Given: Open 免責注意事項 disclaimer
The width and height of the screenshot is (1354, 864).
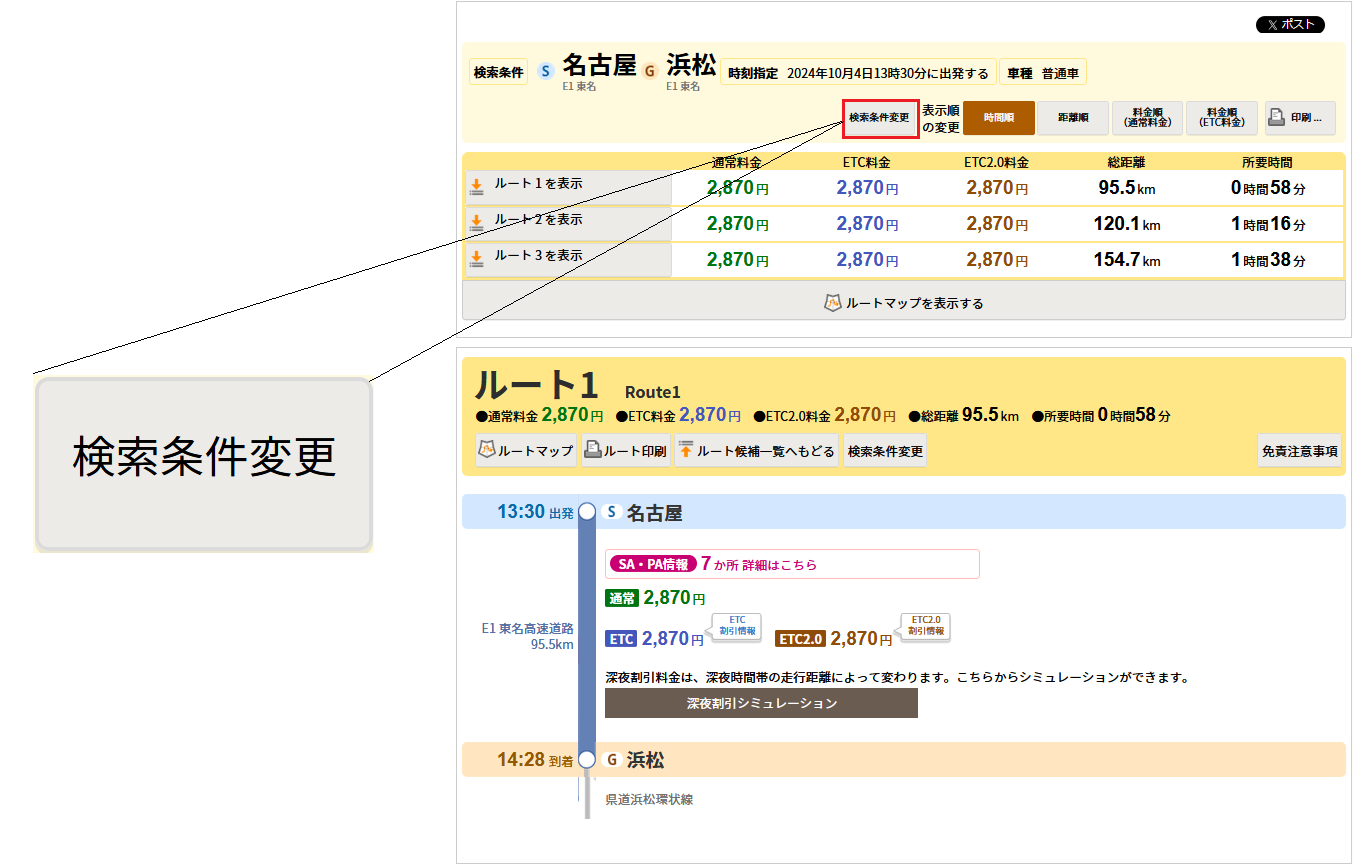Looking at the screenshot, I should [1299, 451].
